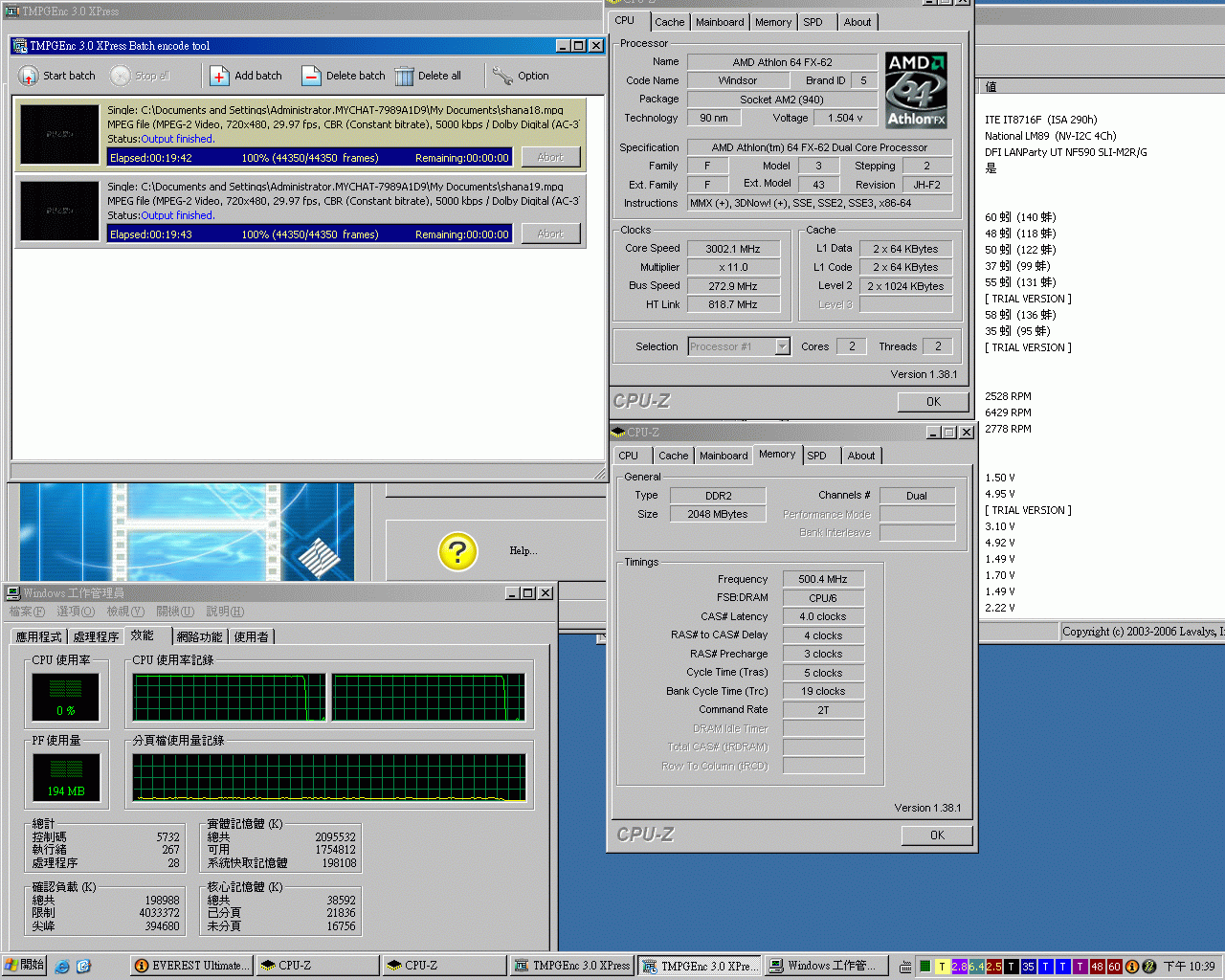Click the AMD Athlon 64 FX logo
The width and height of the screenshot is (1225, 980).
[x=916, y=90]
